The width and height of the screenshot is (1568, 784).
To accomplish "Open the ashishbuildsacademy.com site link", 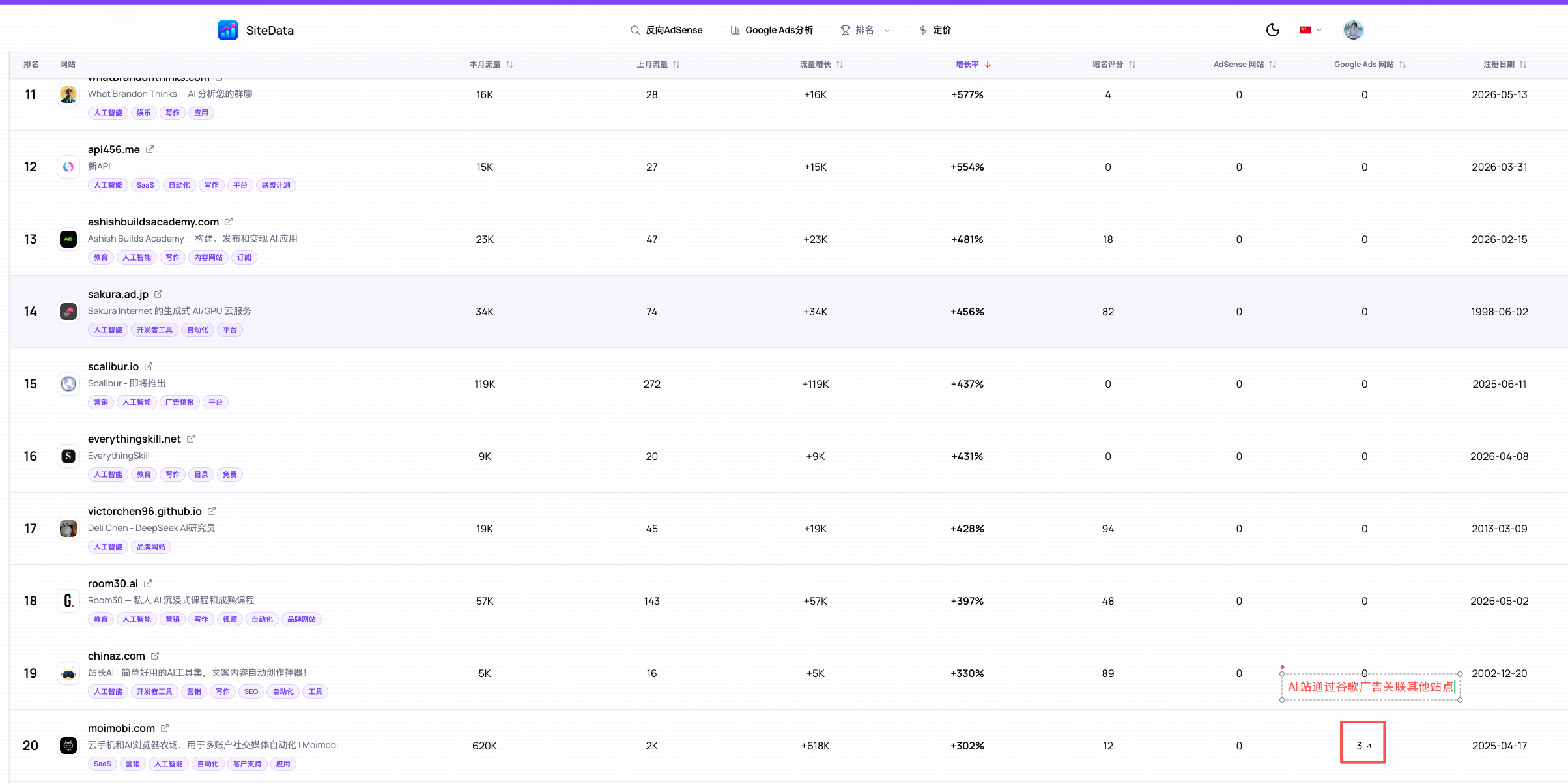I will 153,222.
